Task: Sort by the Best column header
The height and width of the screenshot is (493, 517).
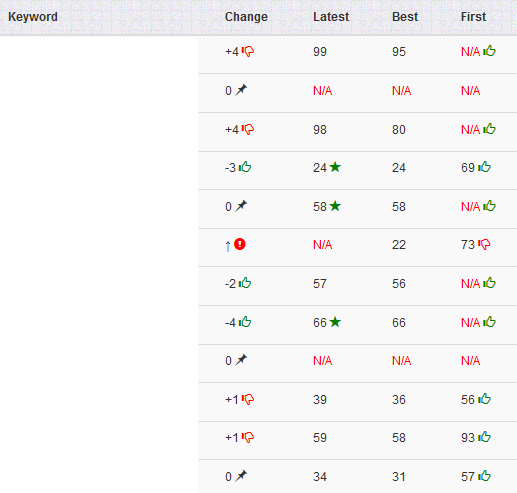Action: (405, 17)
